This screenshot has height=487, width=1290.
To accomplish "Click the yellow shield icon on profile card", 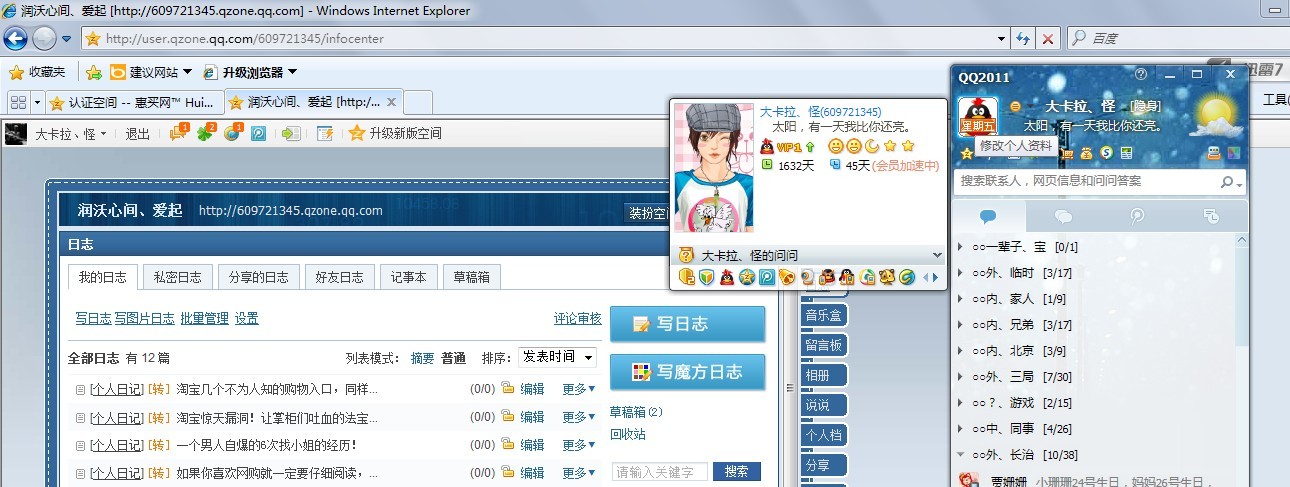I will point(686,277).
